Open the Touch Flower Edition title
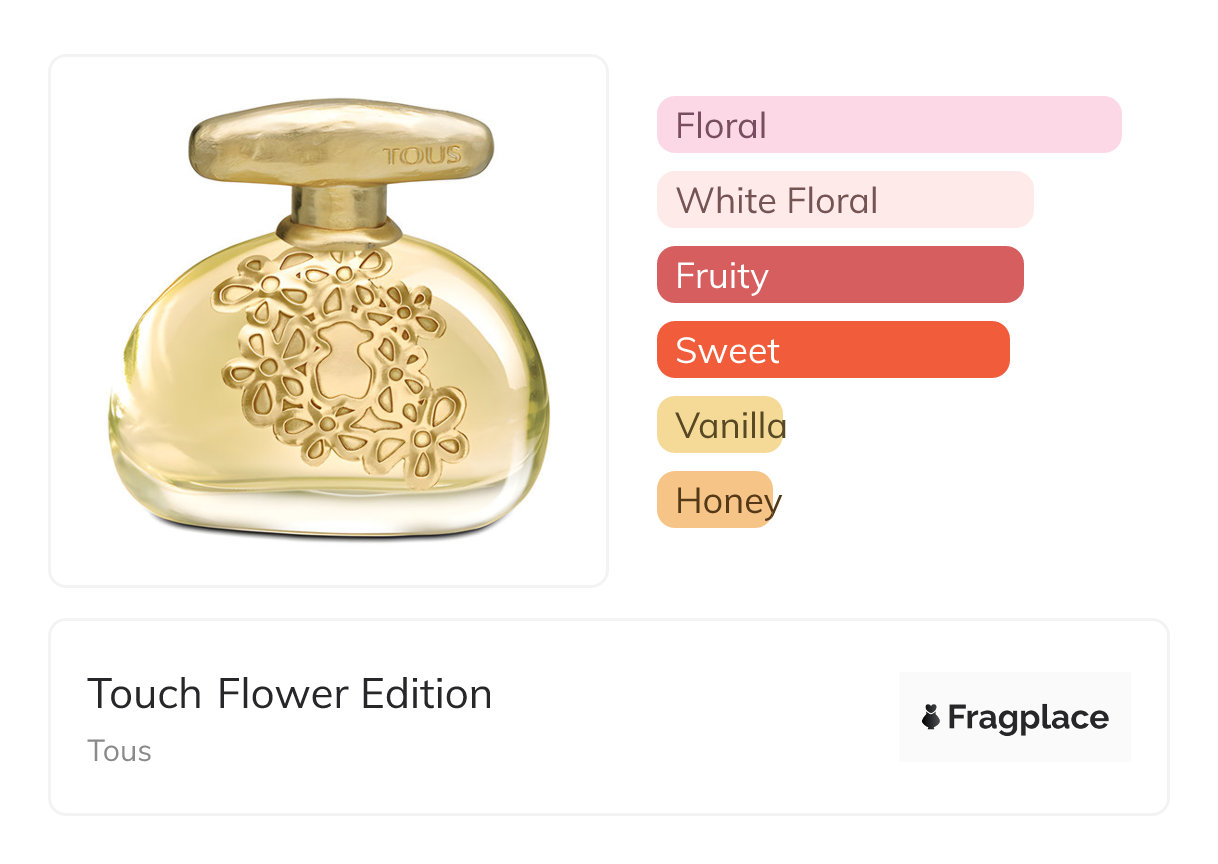Image resolution: width=1218 pixels, height=864 pixels. pyautogui.click(x=289, y=694)
